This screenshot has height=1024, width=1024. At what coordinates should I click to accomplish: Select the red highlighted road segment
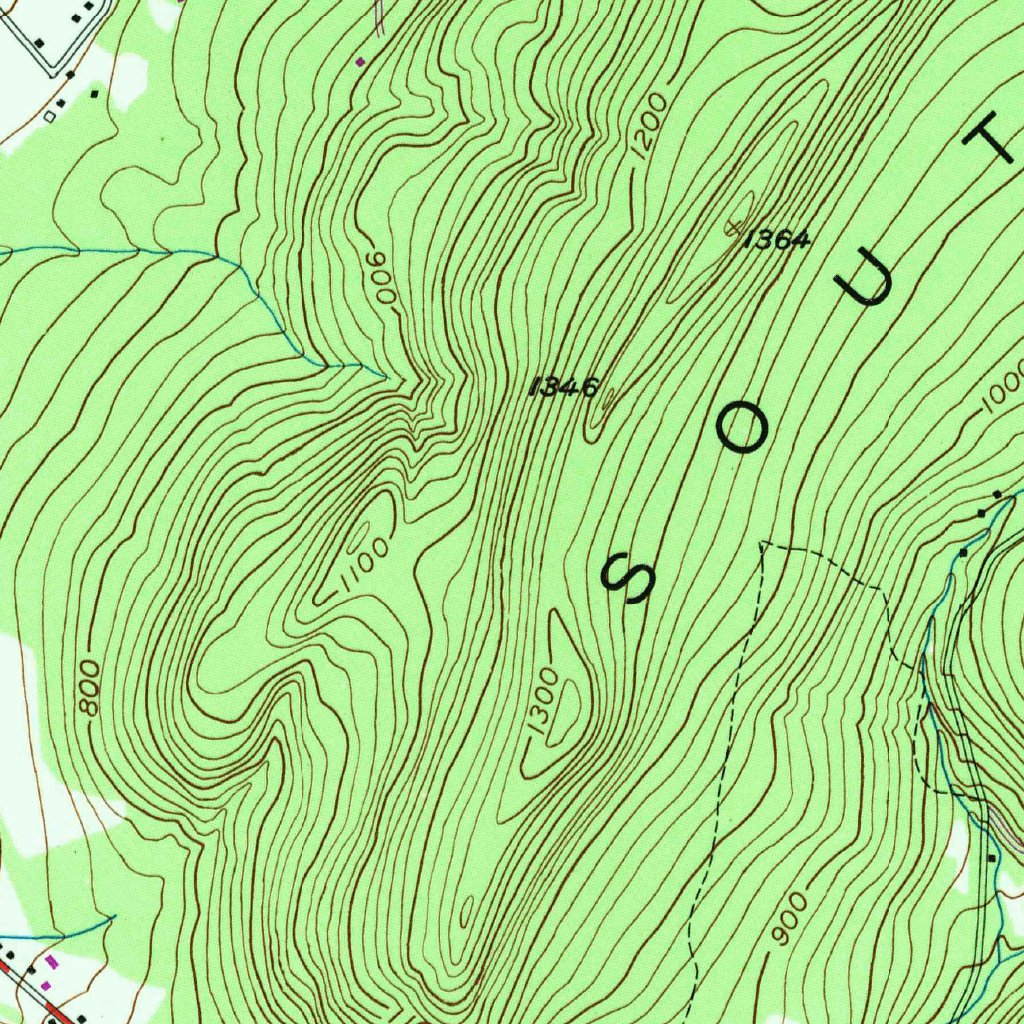pyautogui.click(x=57, y=1012)
